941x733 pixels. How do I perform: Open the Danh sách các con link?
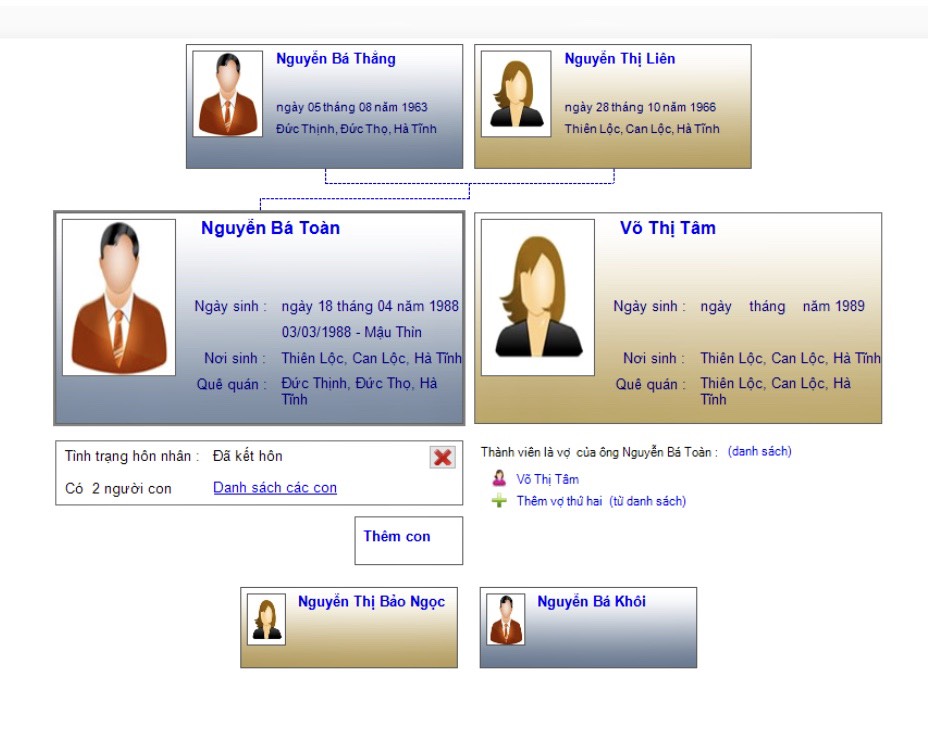pyautogui.click(x=275, y=487)
